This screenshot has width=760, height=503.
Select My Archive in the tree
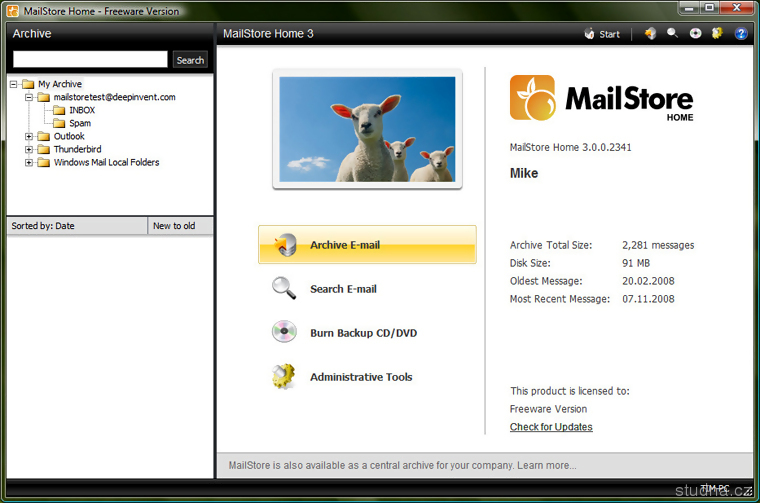coord(60,84)
